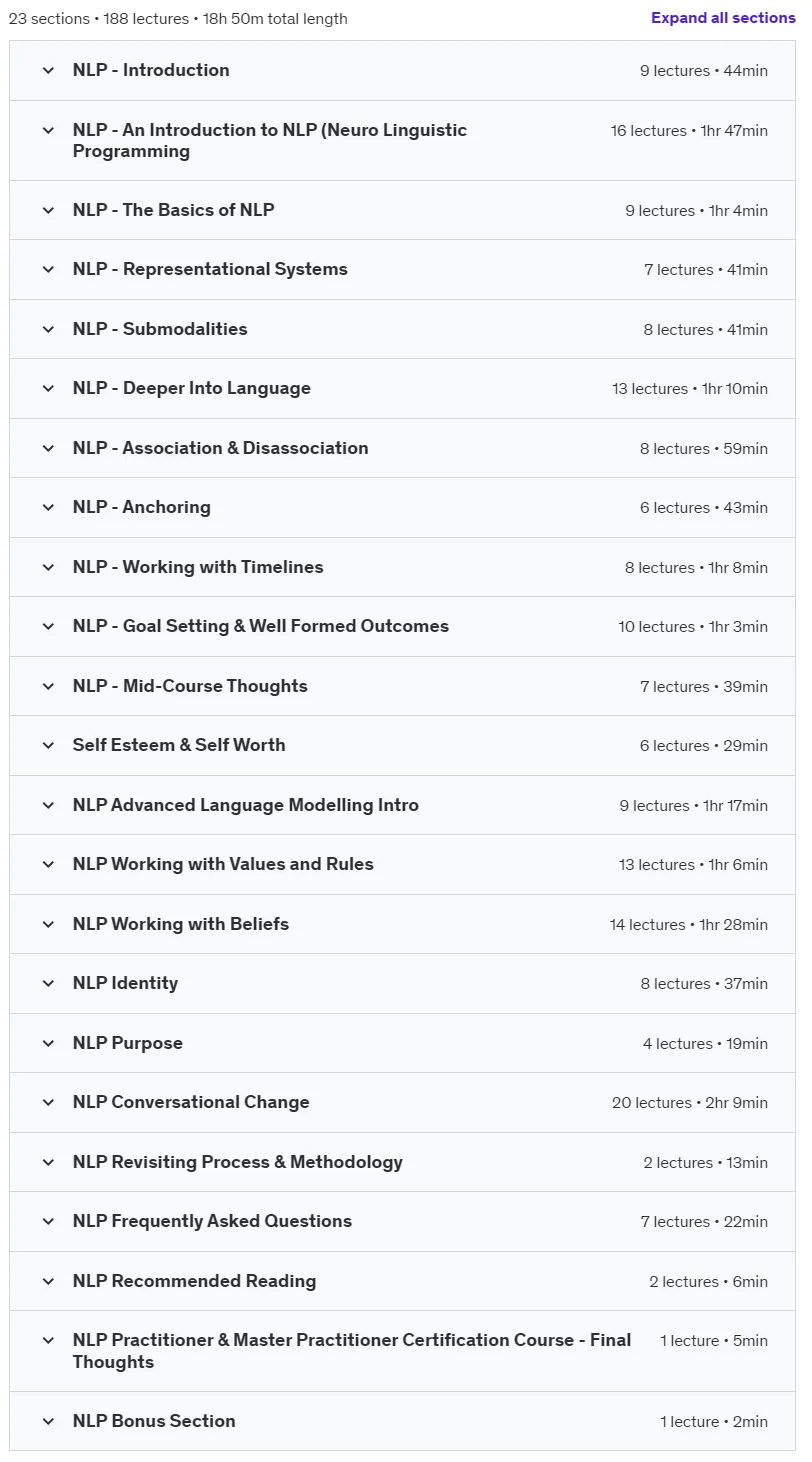Open NLP - Deeper Into Language section title
The image size is (812, 1462).
coord(192,389)
